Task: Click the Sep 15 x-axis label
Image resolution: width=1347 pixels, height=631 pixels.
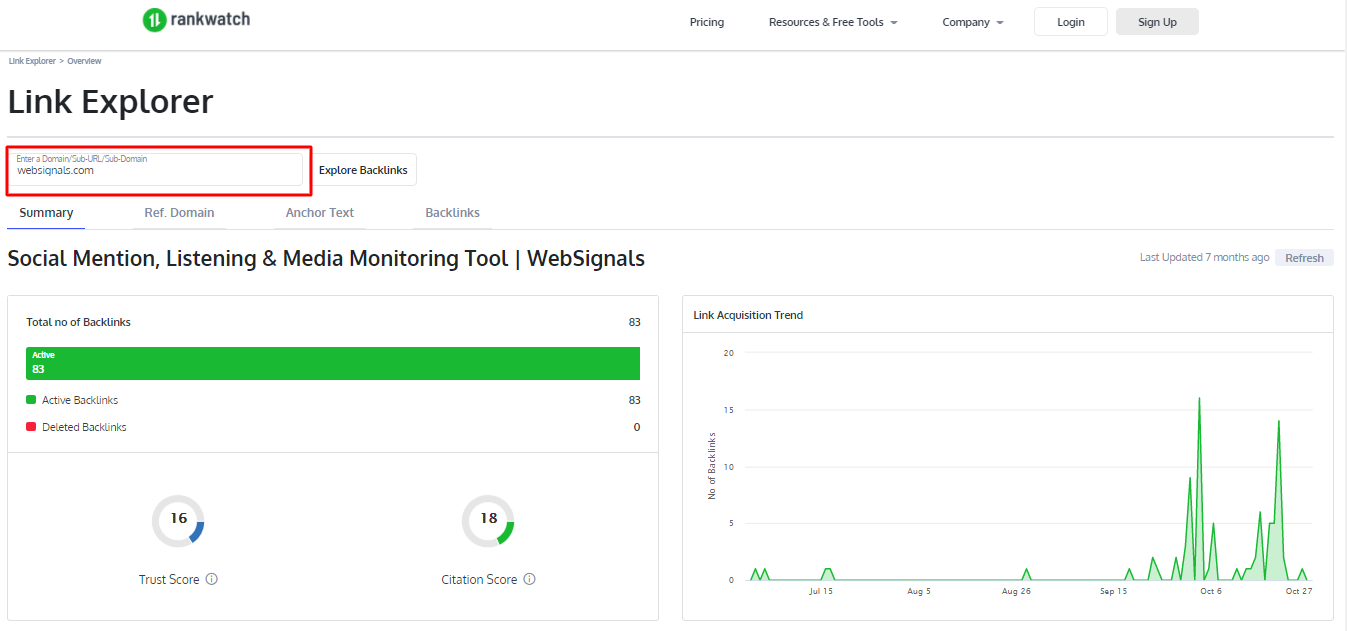Action: click(x=1113, y=591)
